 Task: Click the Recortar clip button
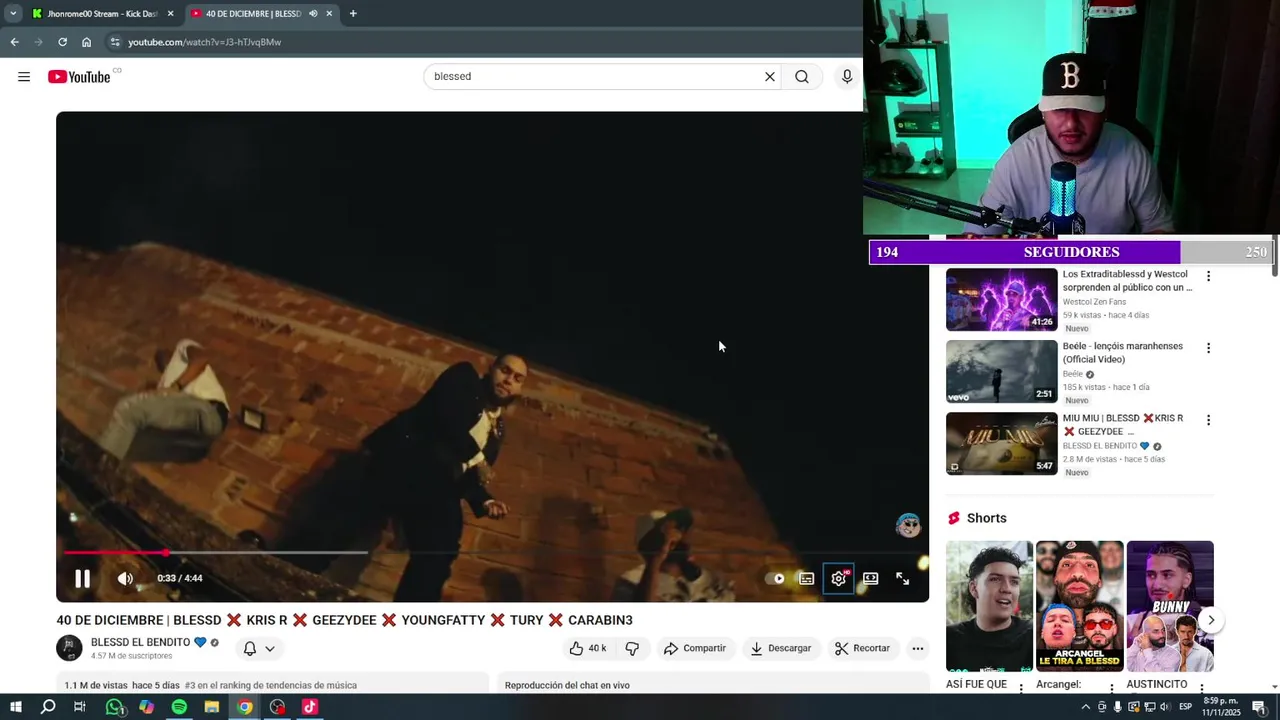point(862,648)
